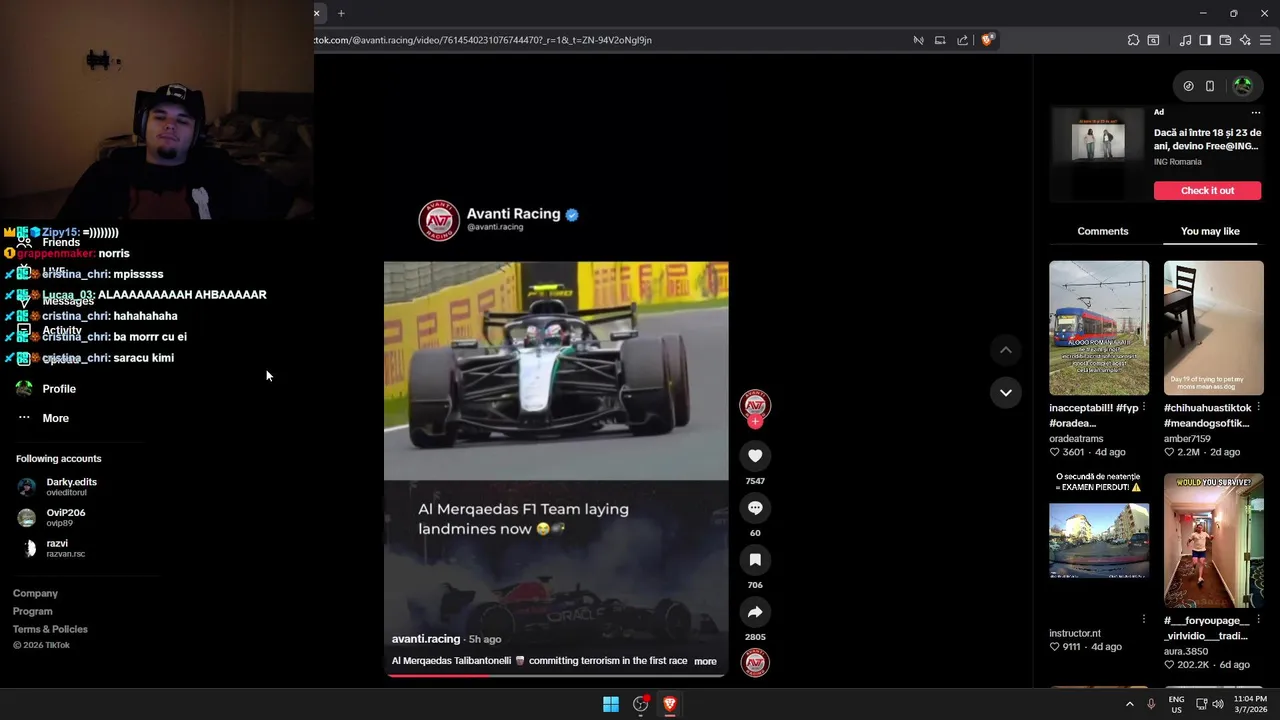Go to next video with down chevron
Viewport: 1280px width, 720px height.
pyautogui.click(x=1006, y=392)
